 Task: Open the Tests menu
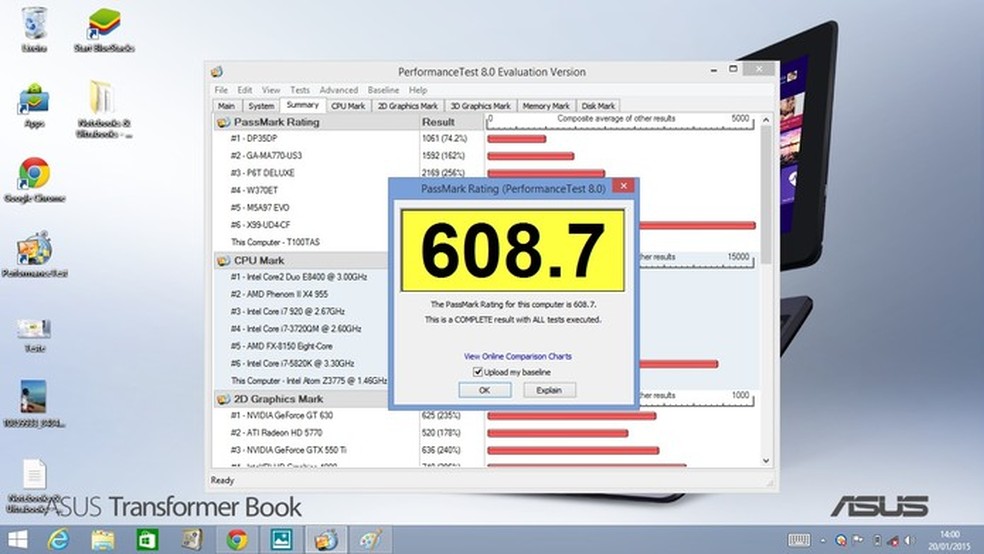[299, 90]
